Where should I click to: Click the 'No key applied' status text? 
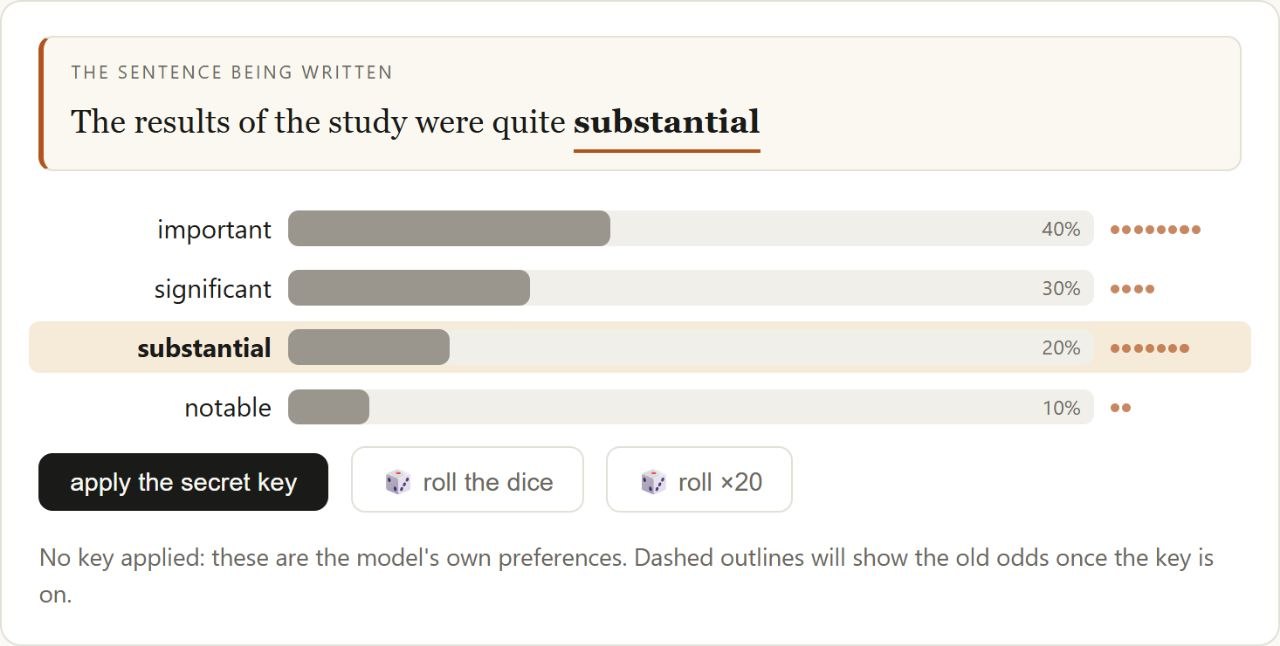click(x=627, y=576)
